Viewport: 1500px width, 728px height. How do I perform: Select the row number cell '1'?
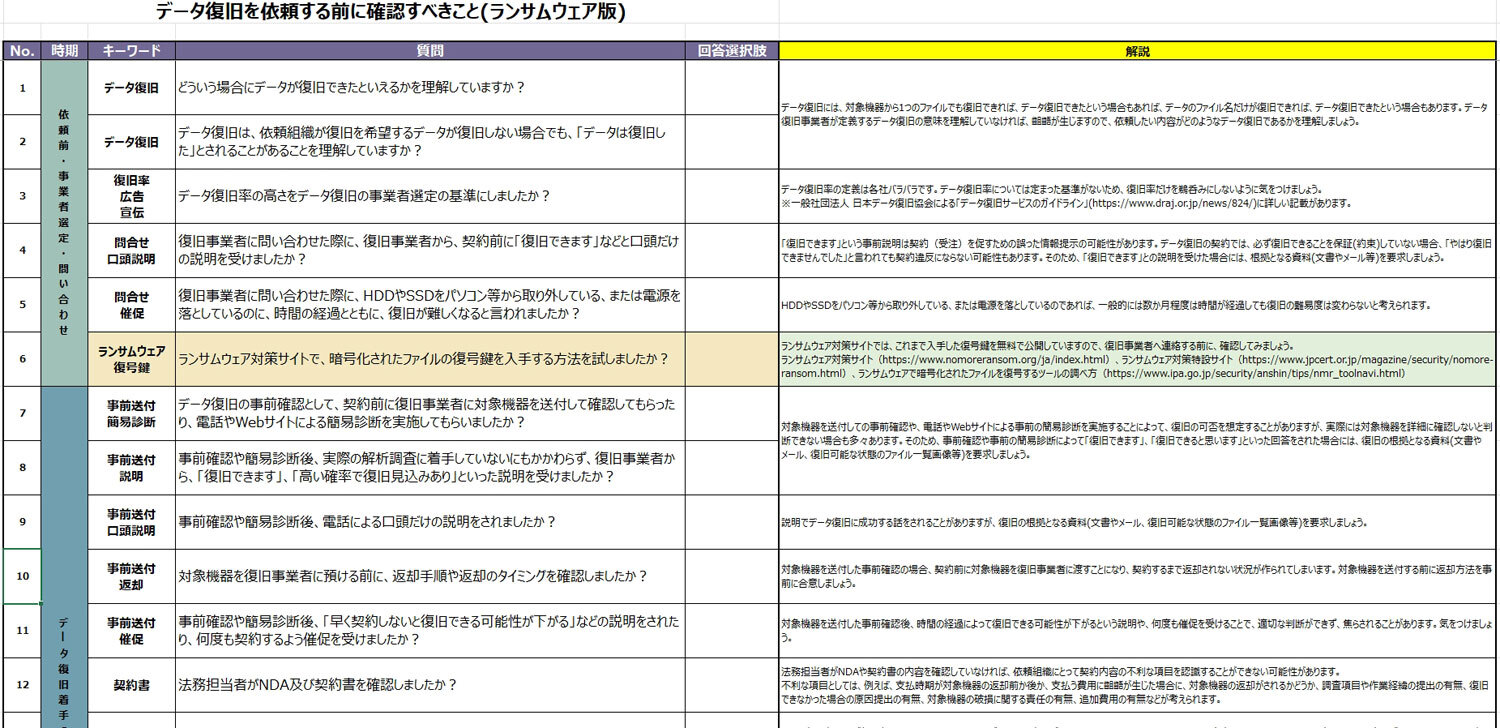tap(22, 88)
